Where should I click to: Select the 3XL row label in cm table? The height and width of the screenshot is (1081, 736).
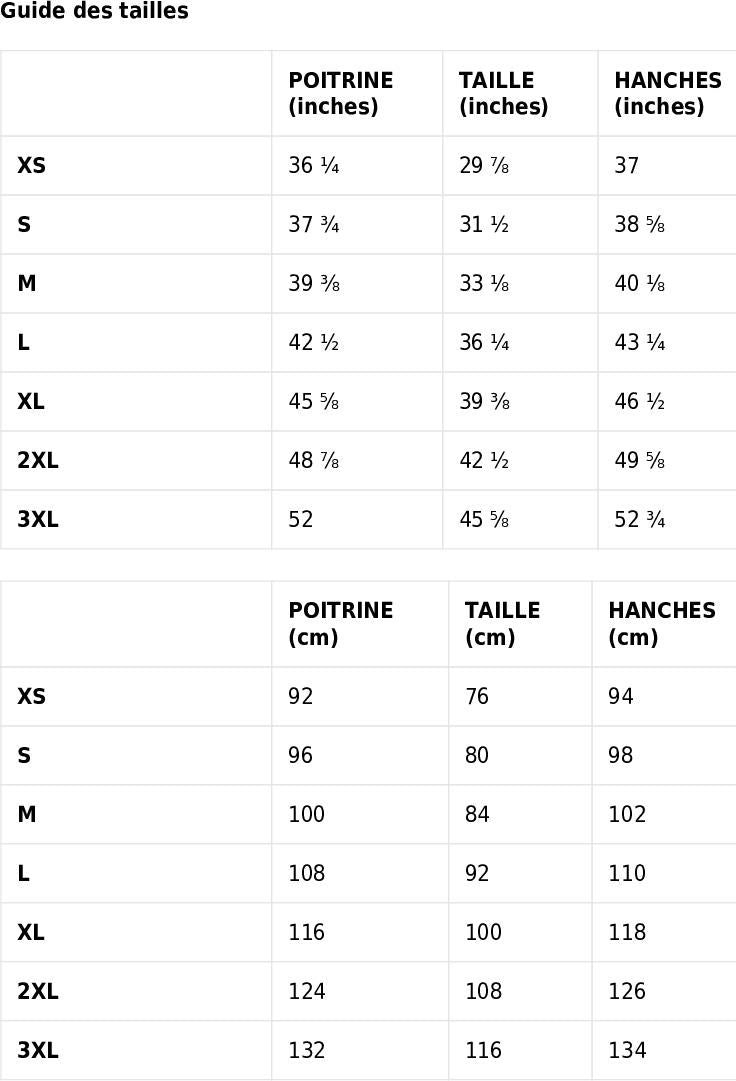(x=38, y=1050)
